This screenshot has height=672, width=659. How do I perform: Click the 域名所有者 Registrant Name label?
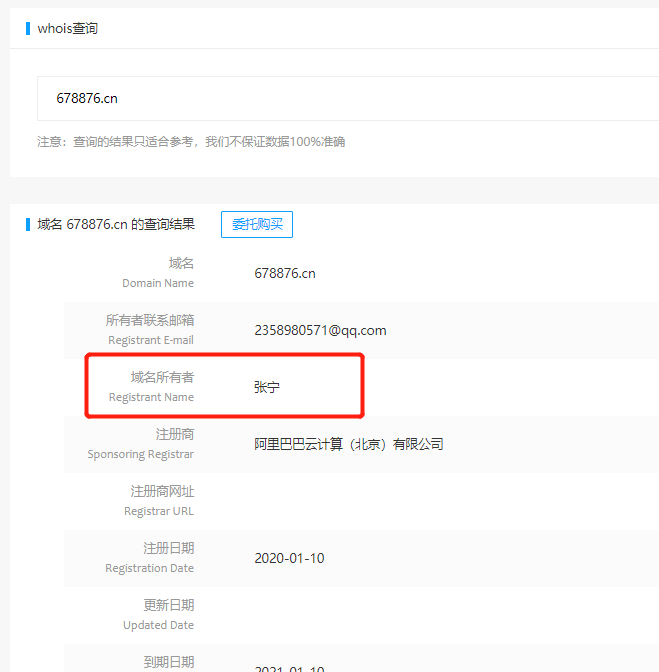[x=153, y=387]
